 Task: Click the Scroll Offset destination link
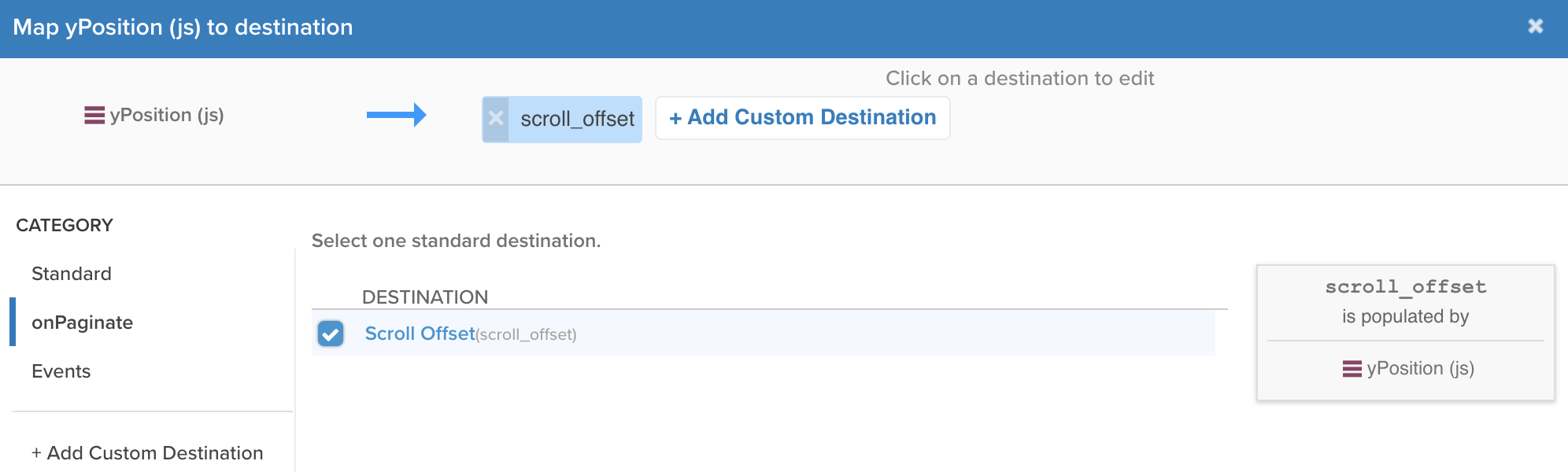pos(420,334)
